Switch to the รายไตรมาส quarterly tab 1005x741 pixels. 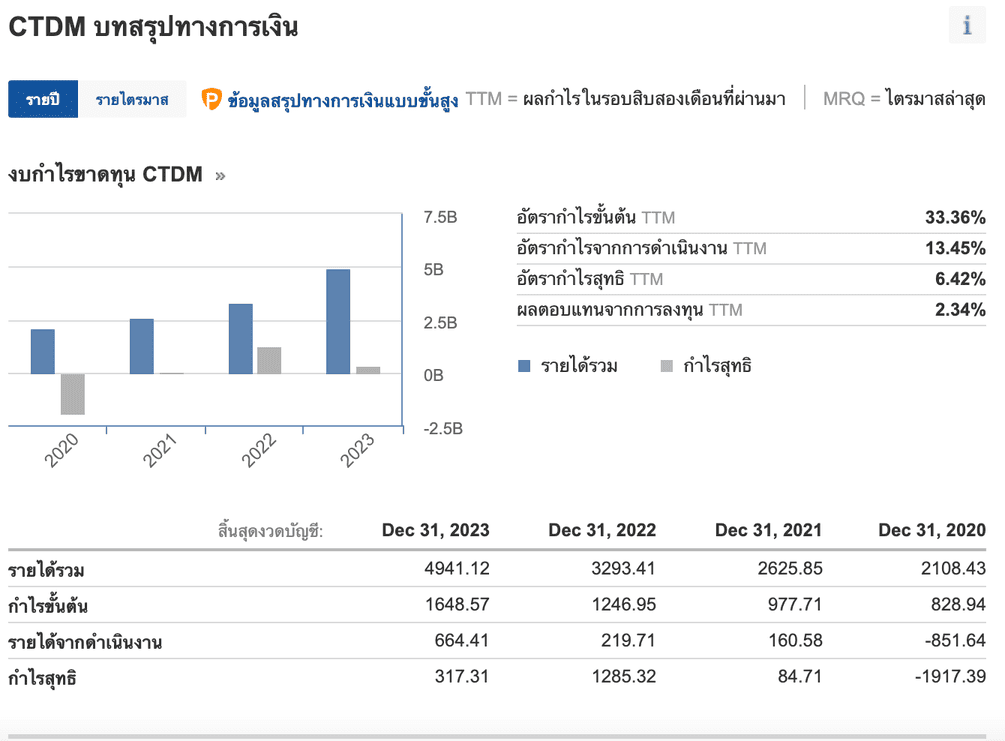(132, 99)
